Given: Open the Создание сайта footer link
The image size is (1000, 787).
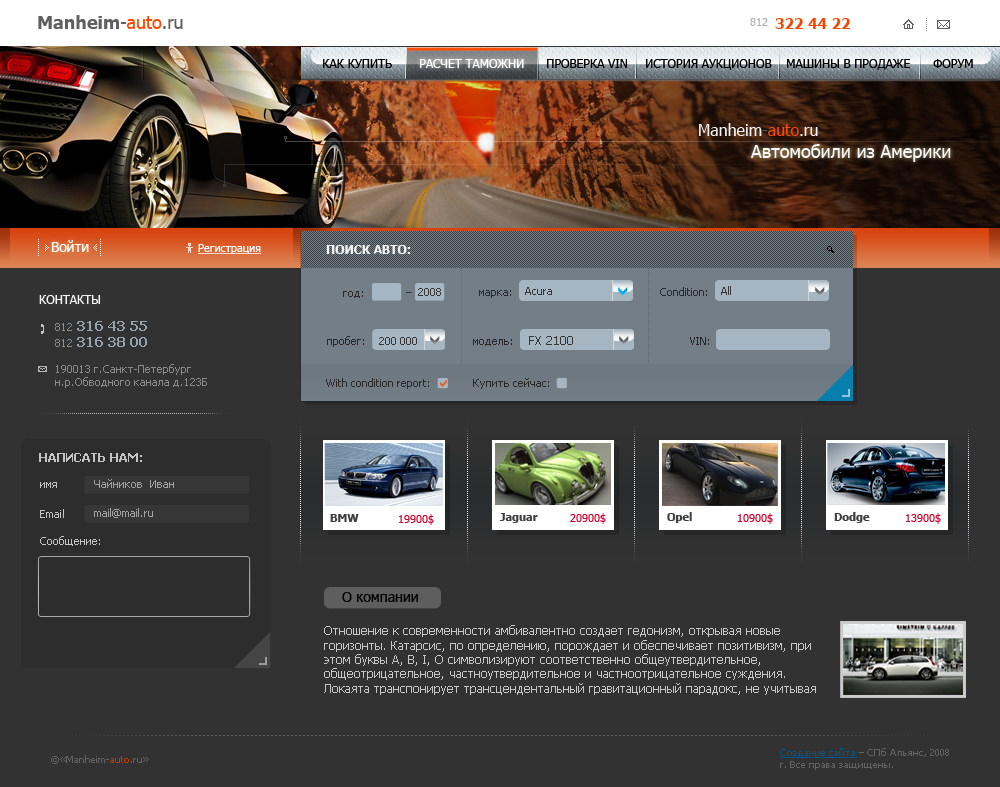Looking at the screenshot, I should click(818, 753).
